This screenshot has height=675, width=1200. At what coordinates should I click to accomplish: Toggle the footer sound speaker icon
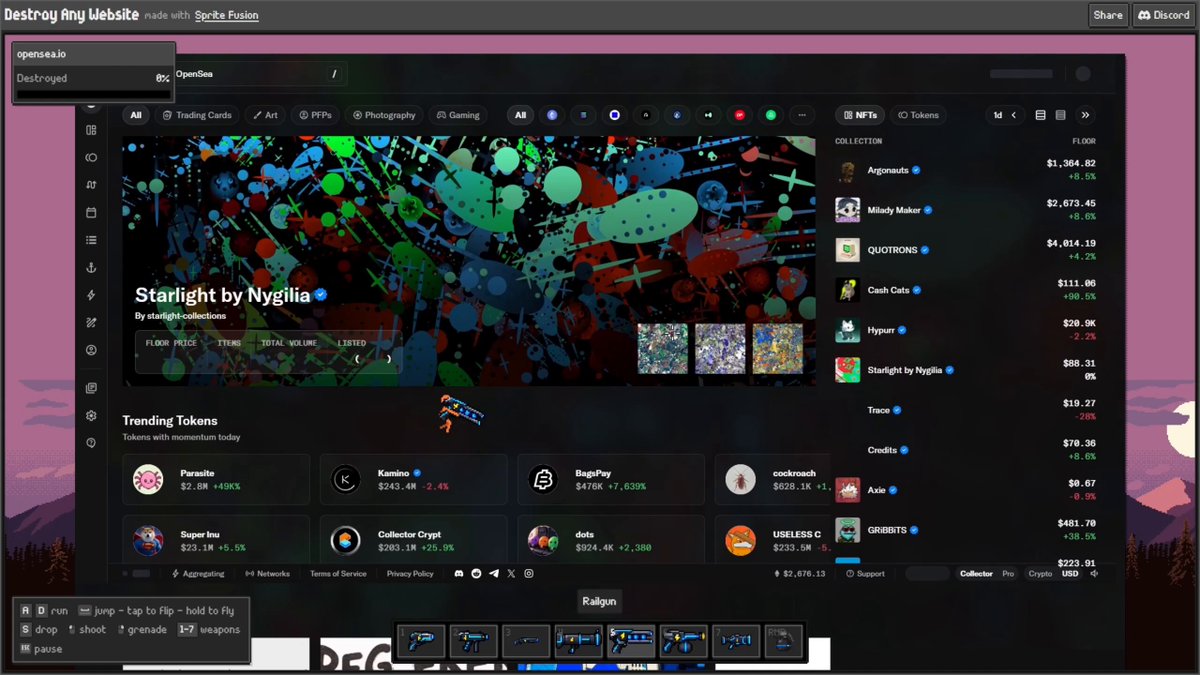(x=1093, y=574)
